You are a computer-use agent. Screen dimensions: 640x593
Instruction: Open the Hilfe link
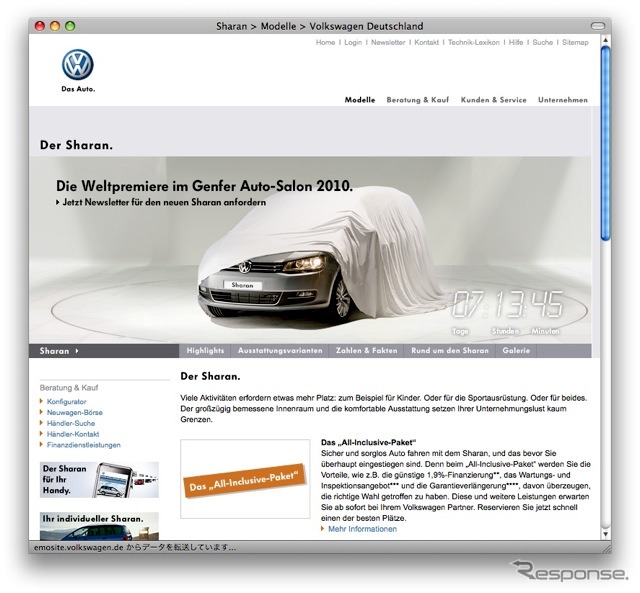click(x=516, y=42)
